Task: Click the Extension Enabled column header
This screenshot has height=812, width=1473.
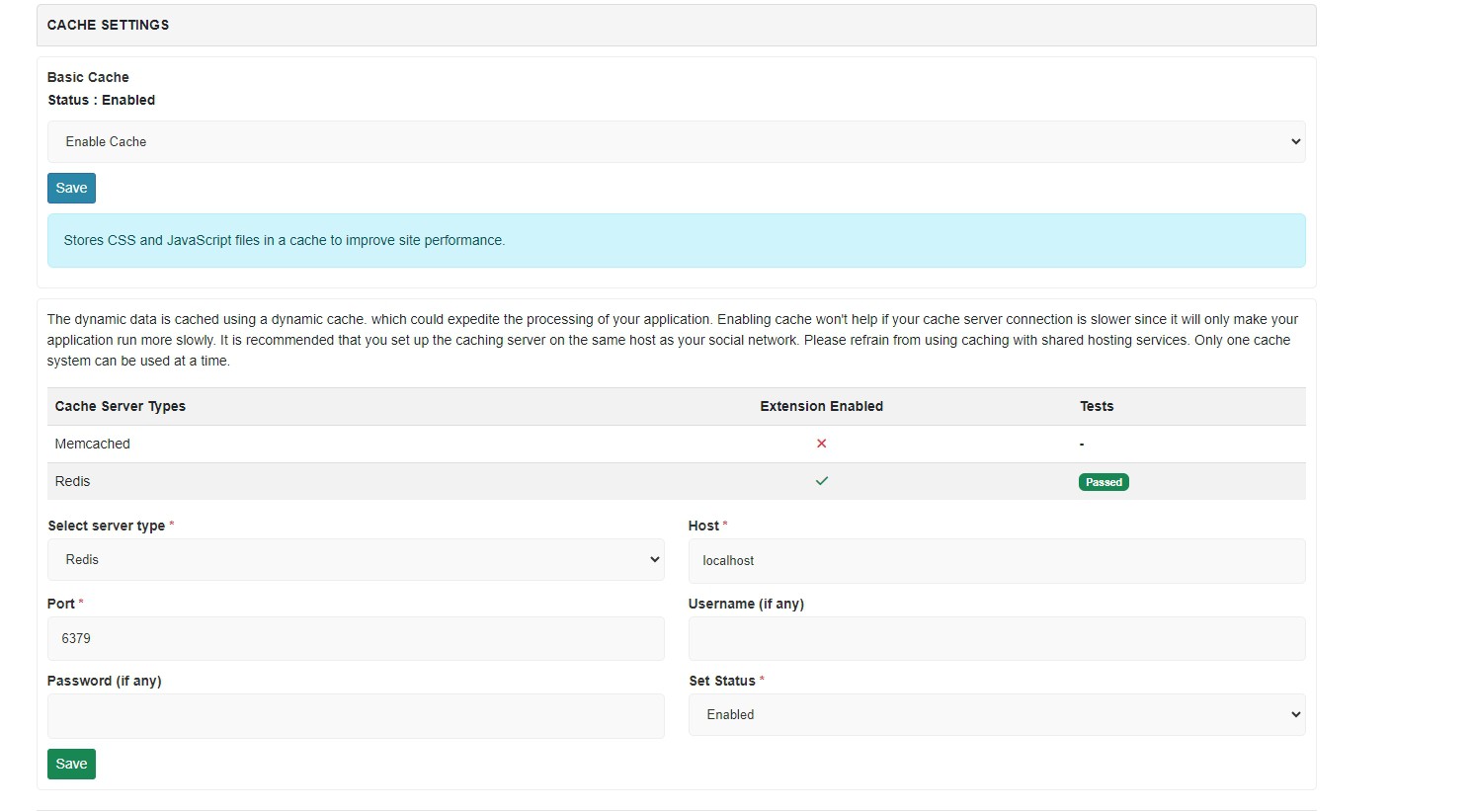Action: pyautogui.click(x=821, y=406)
